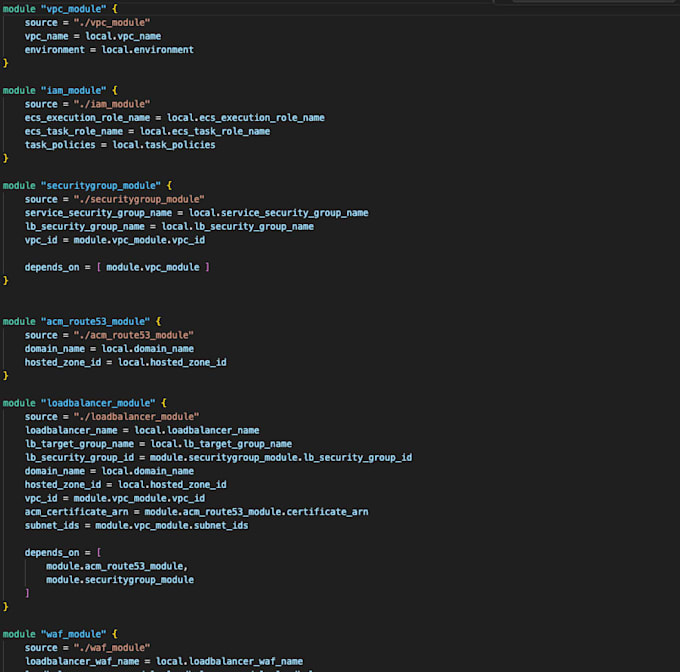
Task: Click hosted_zone_id line in acm_route53_module block
Action: (126, 362)
